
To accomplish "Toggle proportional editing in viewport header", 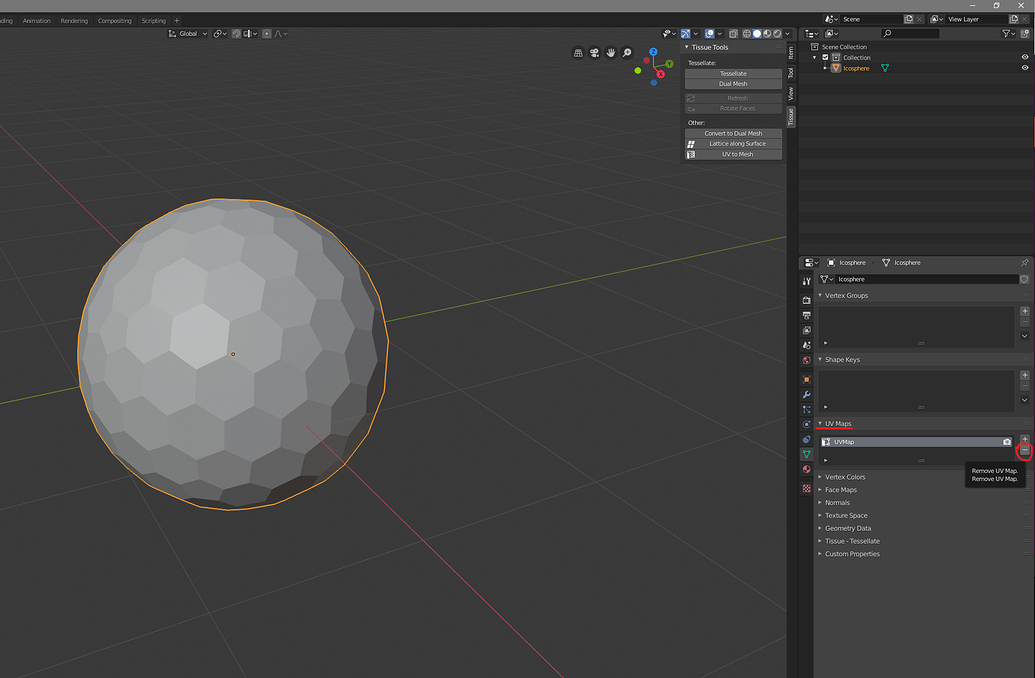I will [x=267, y=34].
